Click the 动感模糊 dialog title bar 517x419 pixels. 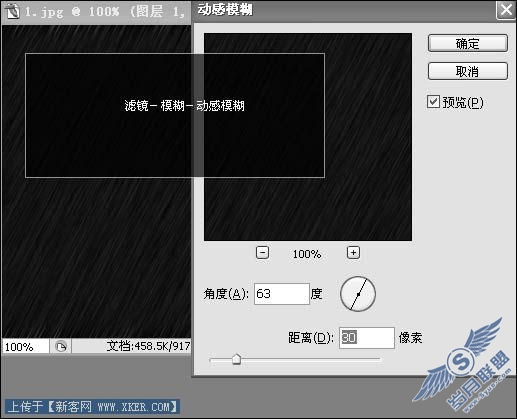tap(343, 11)
